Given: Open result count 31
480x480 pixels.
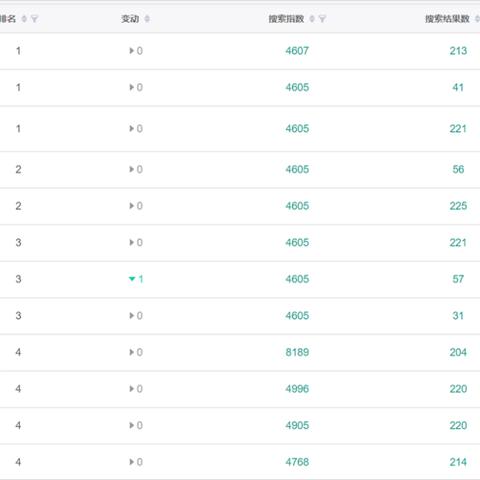Looking at the screenshot, I should [458, 316].
